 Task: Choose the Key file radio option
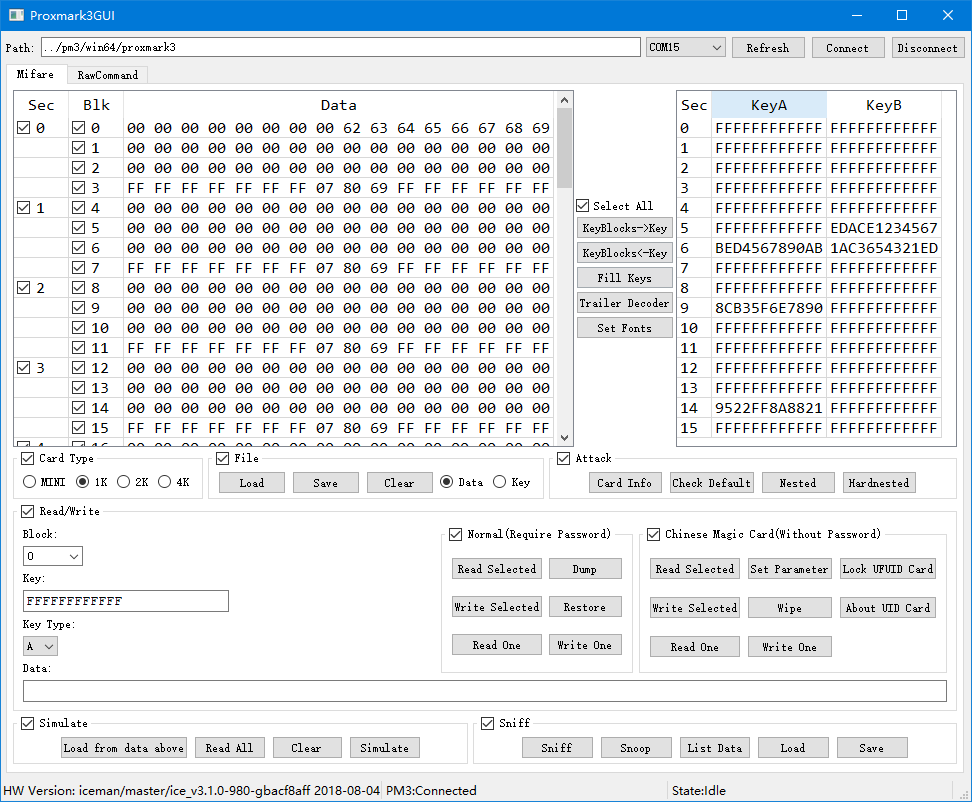[500, 482]
